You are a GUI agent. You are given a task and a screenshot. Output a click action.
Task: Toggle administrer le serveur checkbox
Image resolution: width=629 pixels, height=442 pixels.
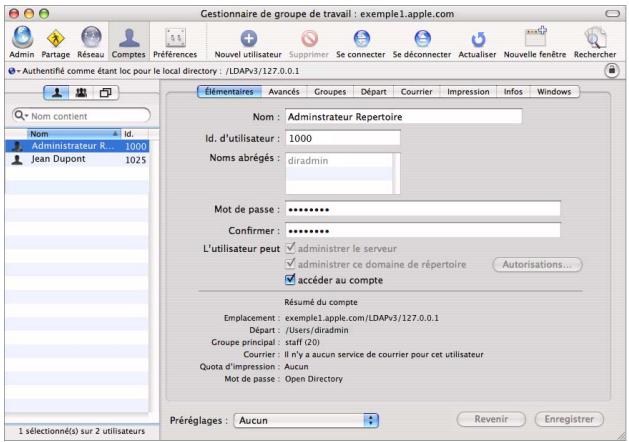pos(290,247)
